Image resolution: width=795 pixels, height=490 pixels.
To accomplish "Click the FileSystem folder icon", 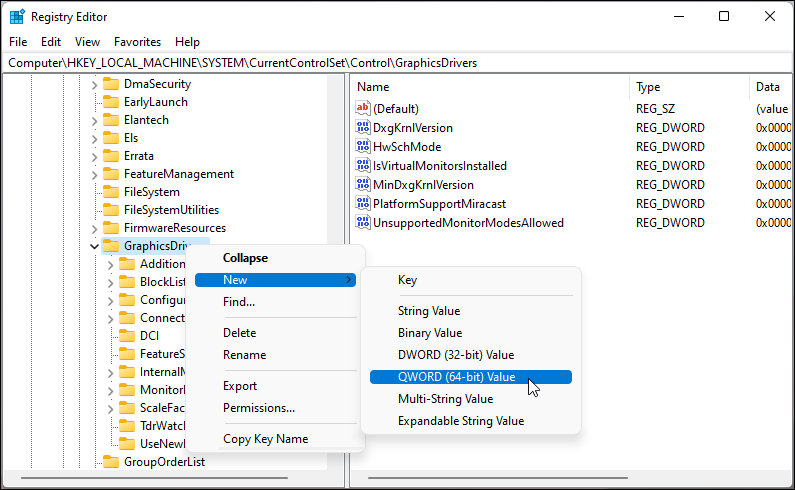I will pos(111,192).
